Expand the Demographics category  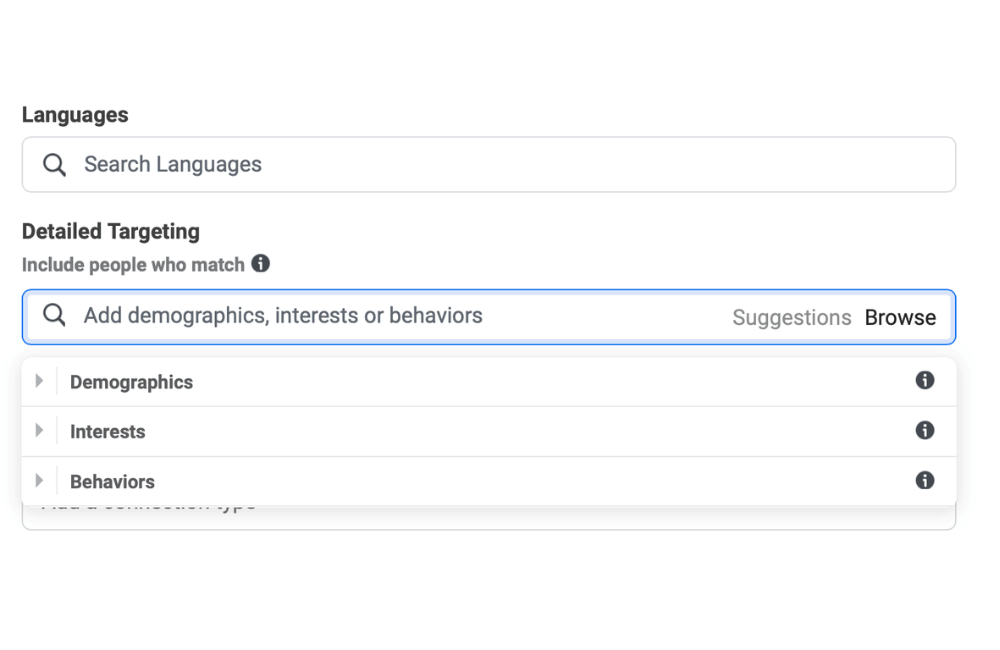click(39, 380)
